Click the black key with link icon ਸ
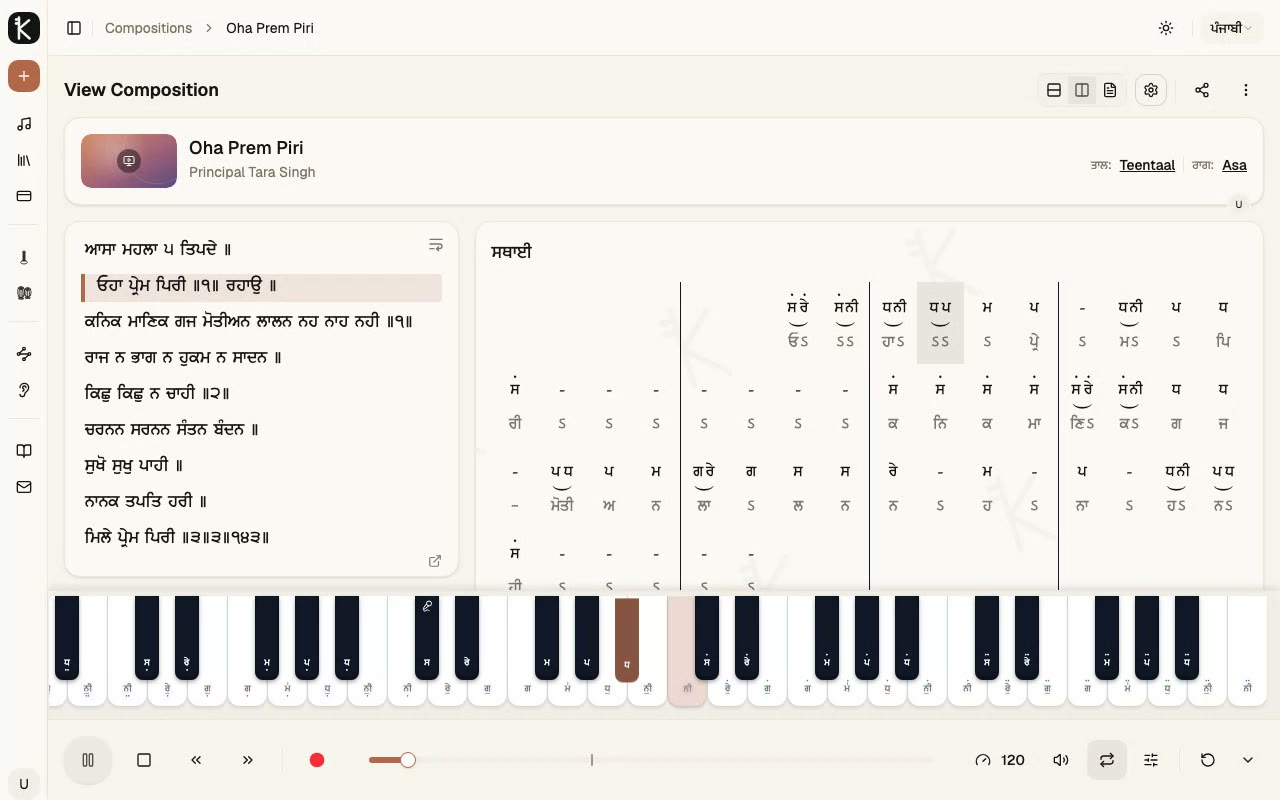The width and height of the screenshot is (1280, 800). click(427, 638)
